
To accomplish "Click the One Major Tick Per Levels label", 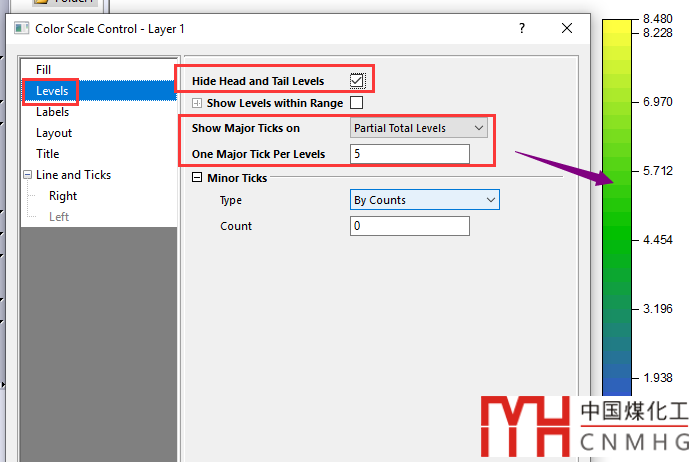I will [x=258, y=154].
